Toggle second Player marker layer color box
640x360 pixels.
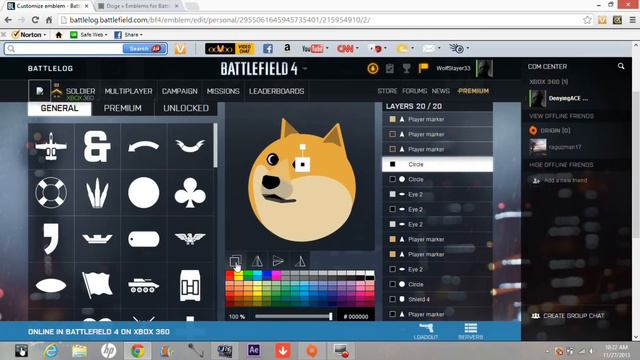[392, 134]
